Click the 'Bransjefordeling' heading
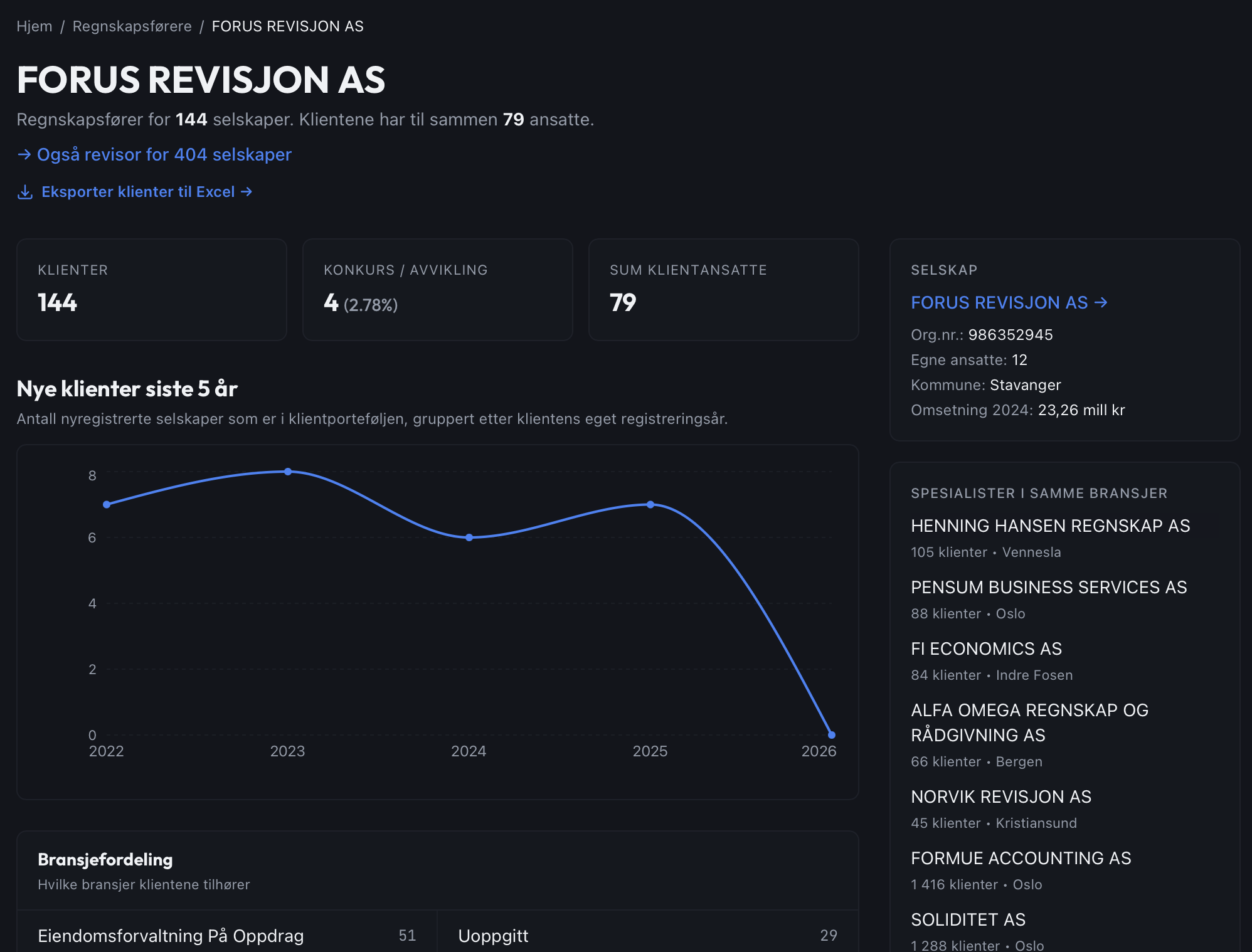This screenshot has height=952, width=1252. [x=105, y=860]
